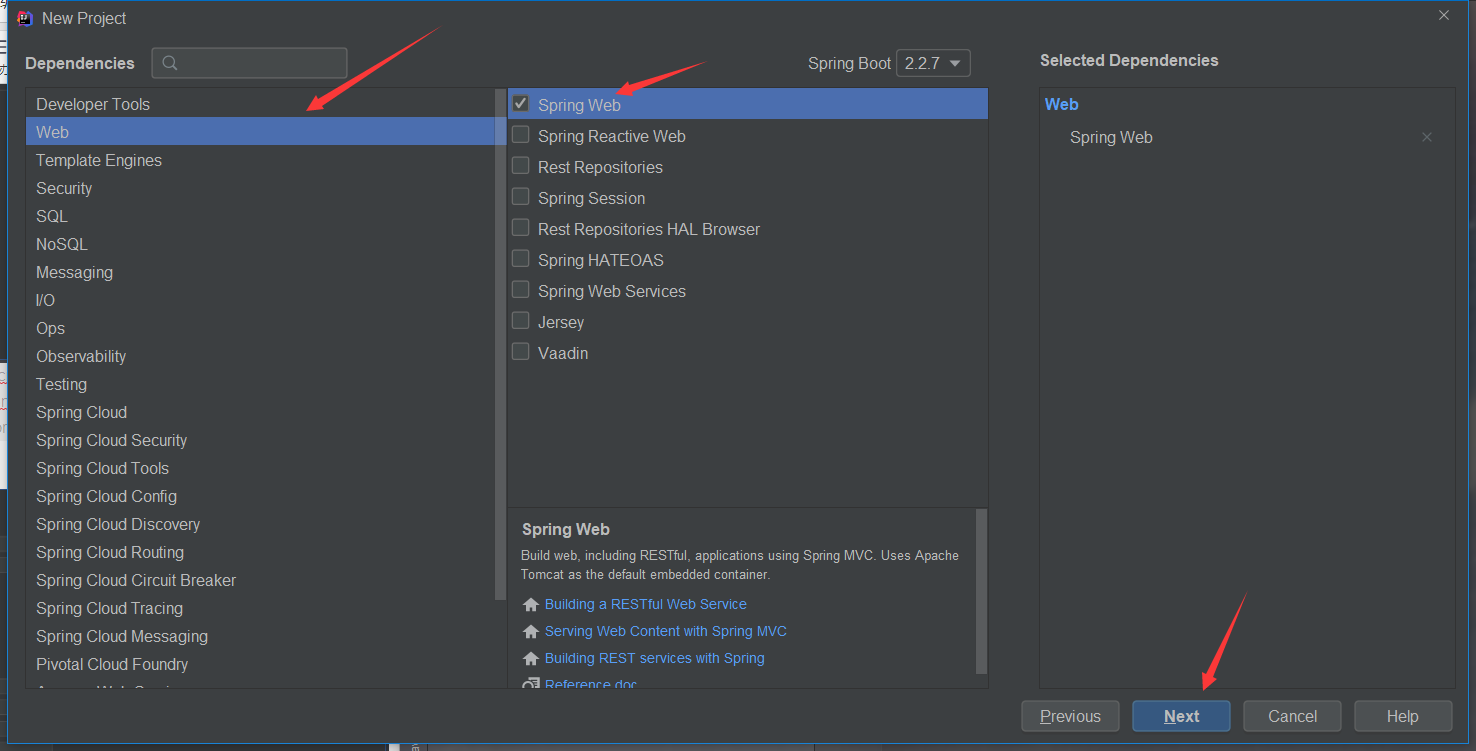Select Spring Cloud Circuit Breaker category
This screenshot has width=1476, height=751.
pyautogui.click(x=260, y=580)
